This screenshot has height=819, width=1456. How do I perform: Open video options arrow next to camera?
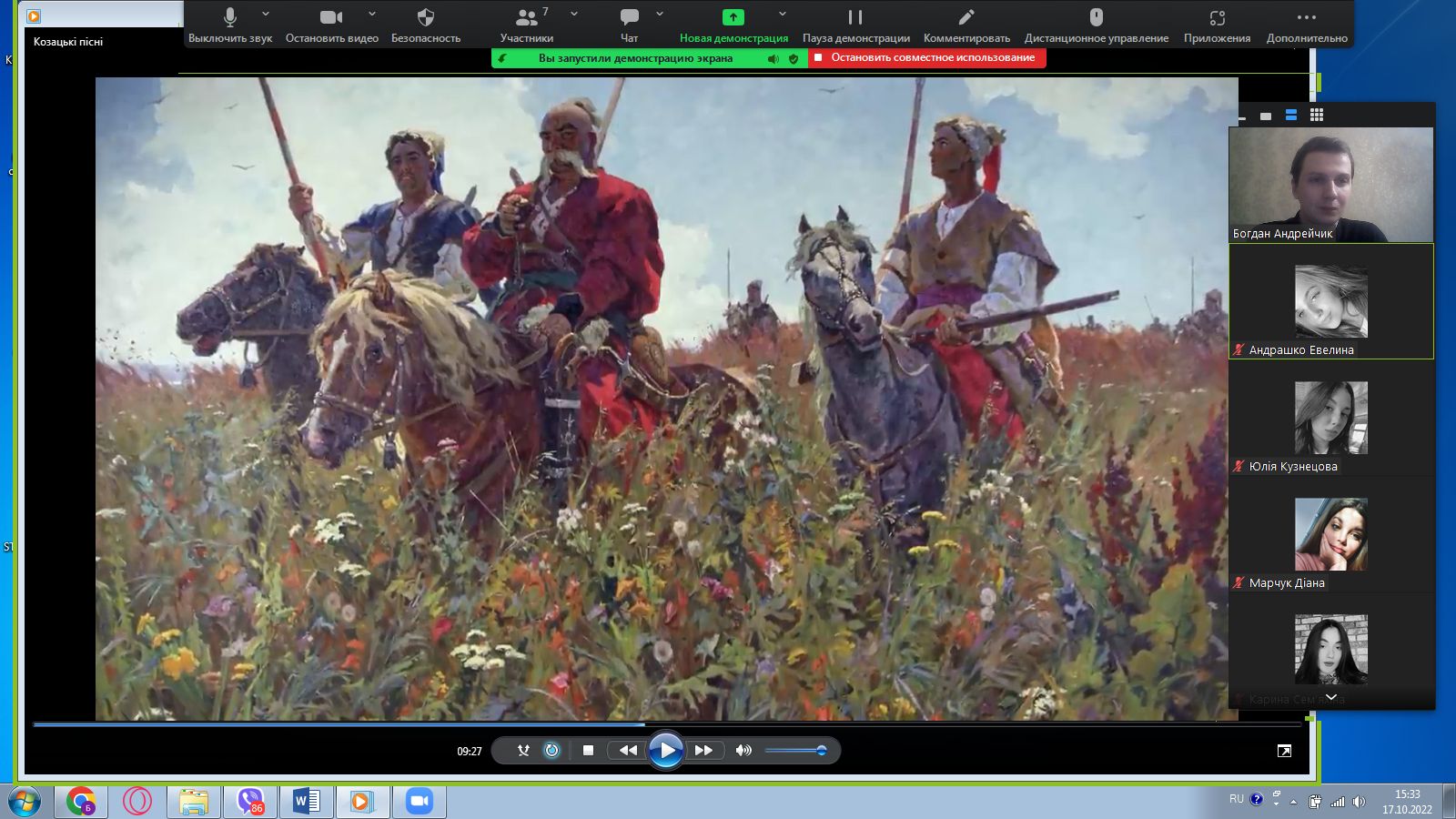pyautogui.click(x=372, y=14)
